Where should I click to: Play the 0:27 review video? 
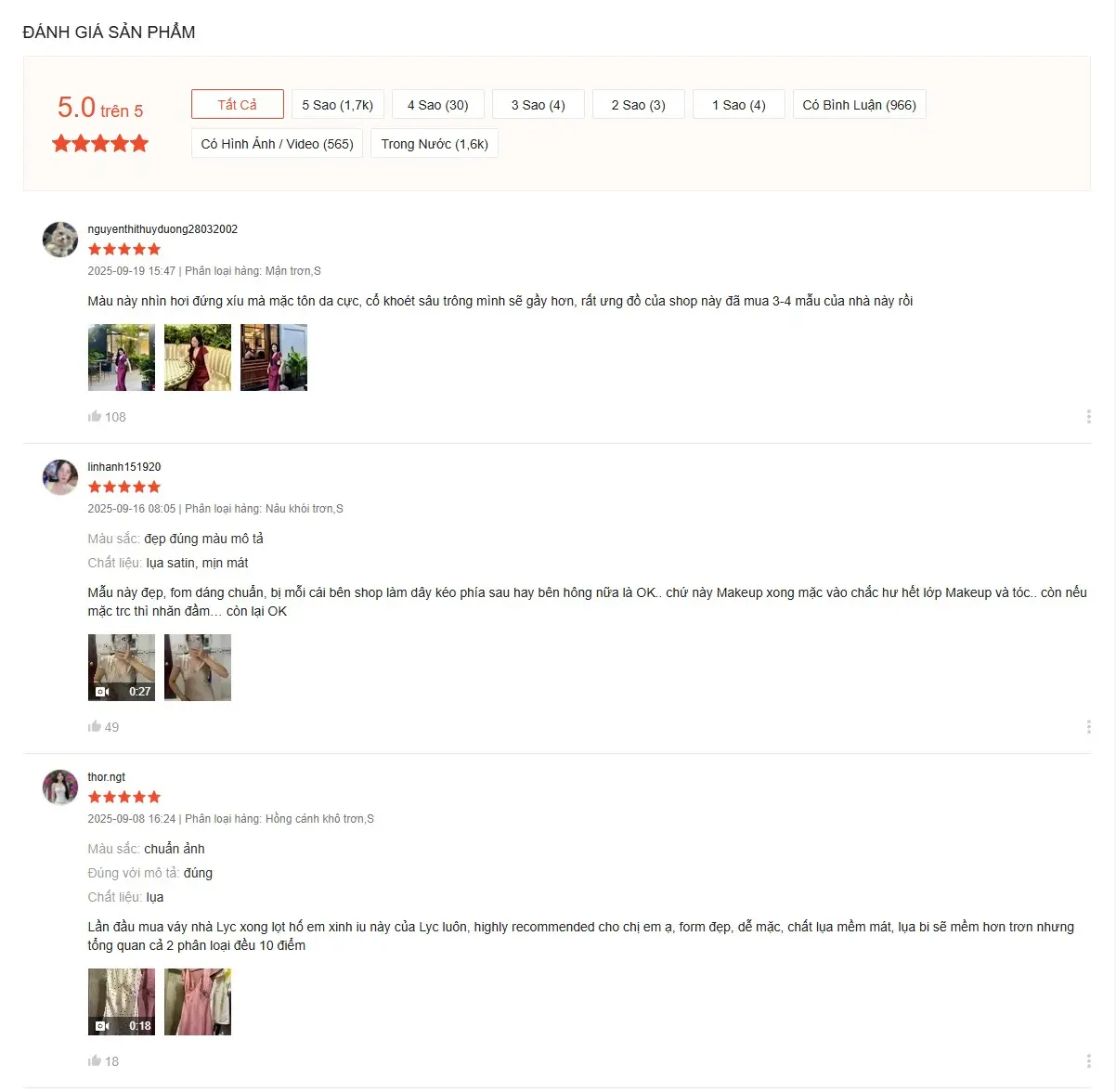122,668
